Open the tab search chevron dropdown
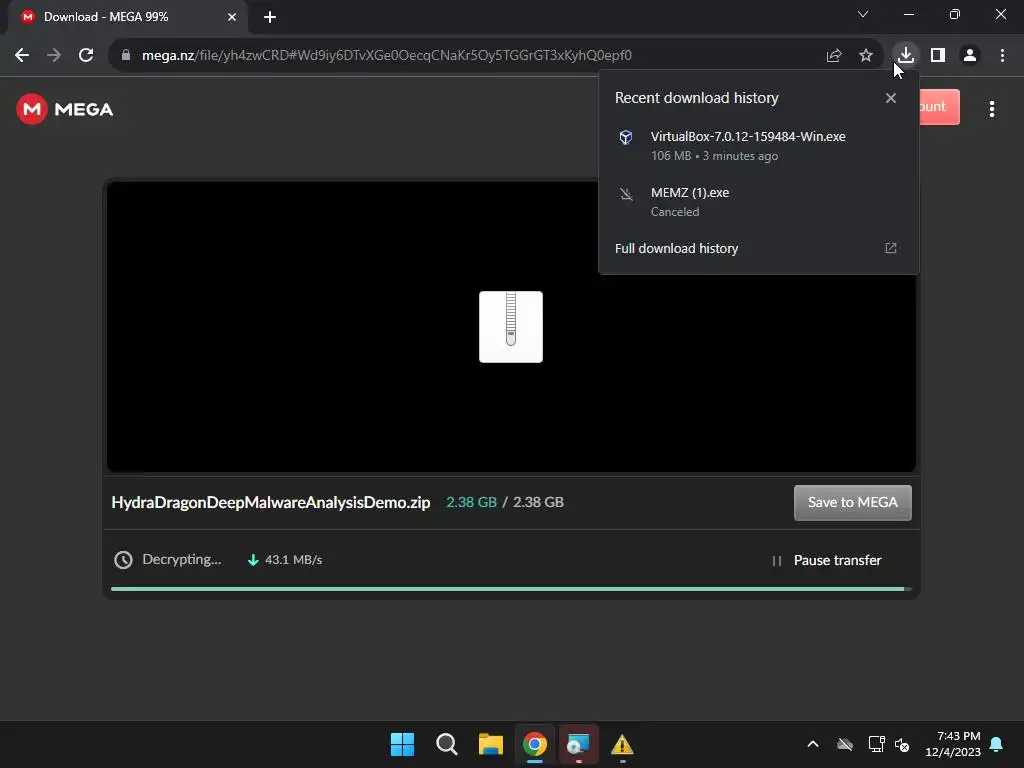 863,14
